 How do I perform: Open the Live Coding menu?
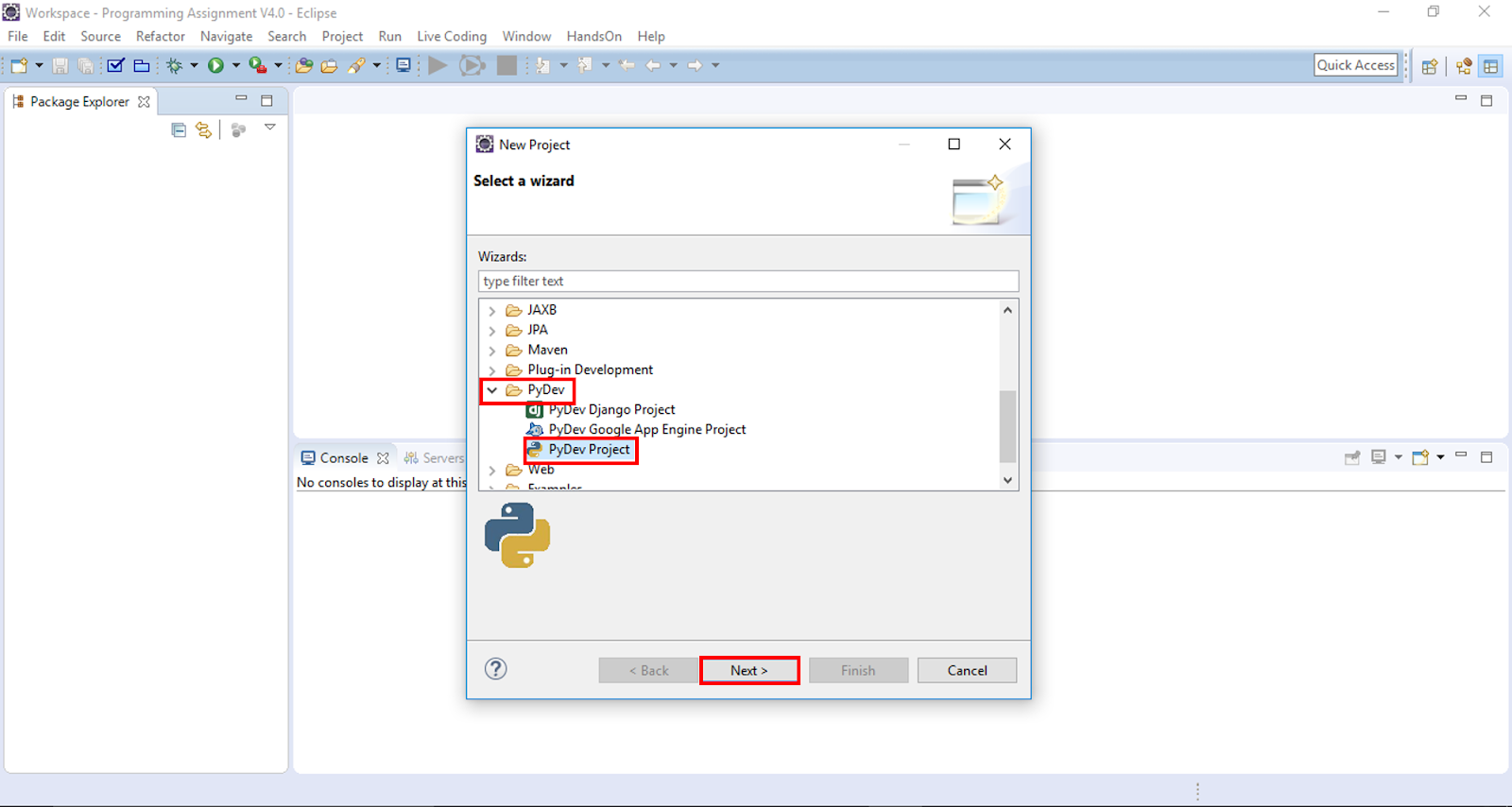pos(452,36)
